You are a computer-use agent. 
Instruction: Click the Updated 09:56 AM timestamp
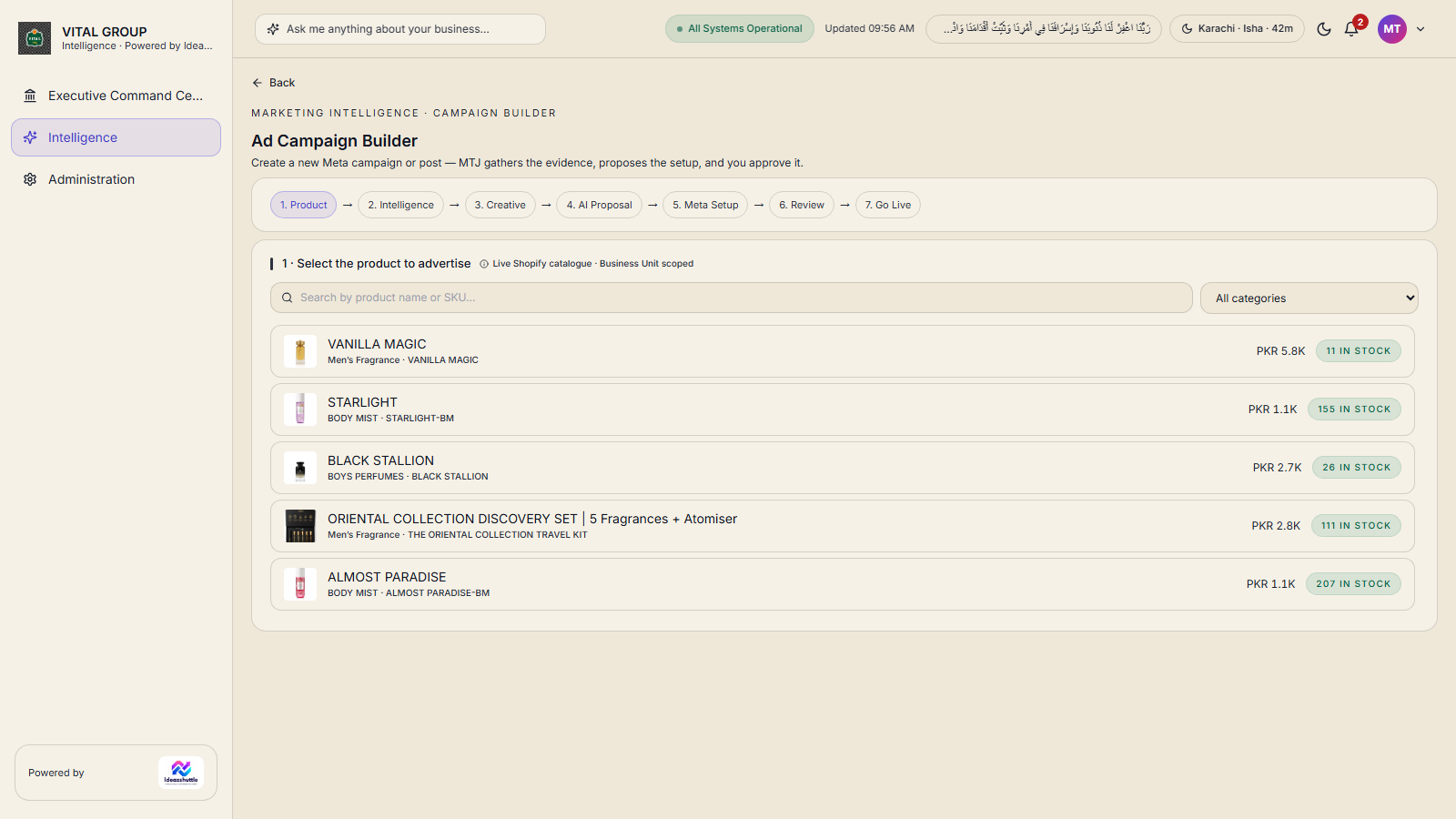869,28
